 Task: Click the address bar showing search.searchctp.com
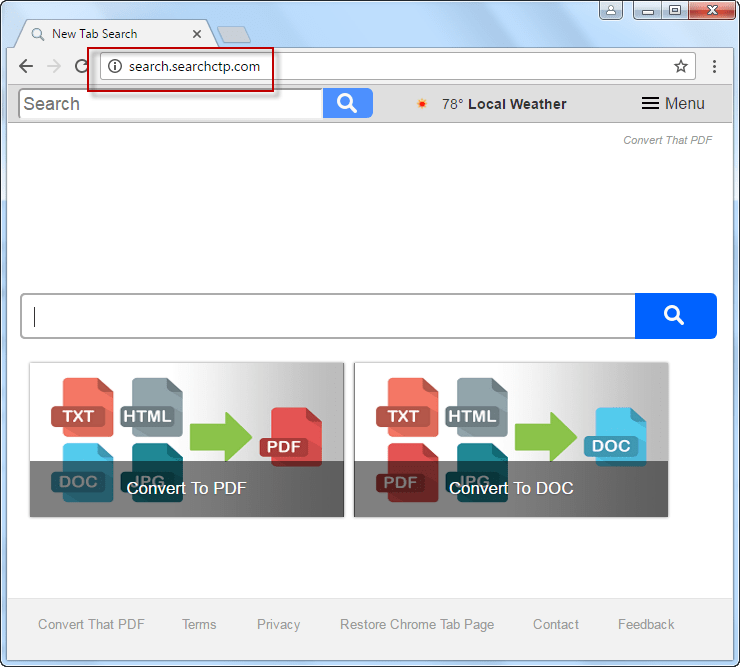point(398,66)
